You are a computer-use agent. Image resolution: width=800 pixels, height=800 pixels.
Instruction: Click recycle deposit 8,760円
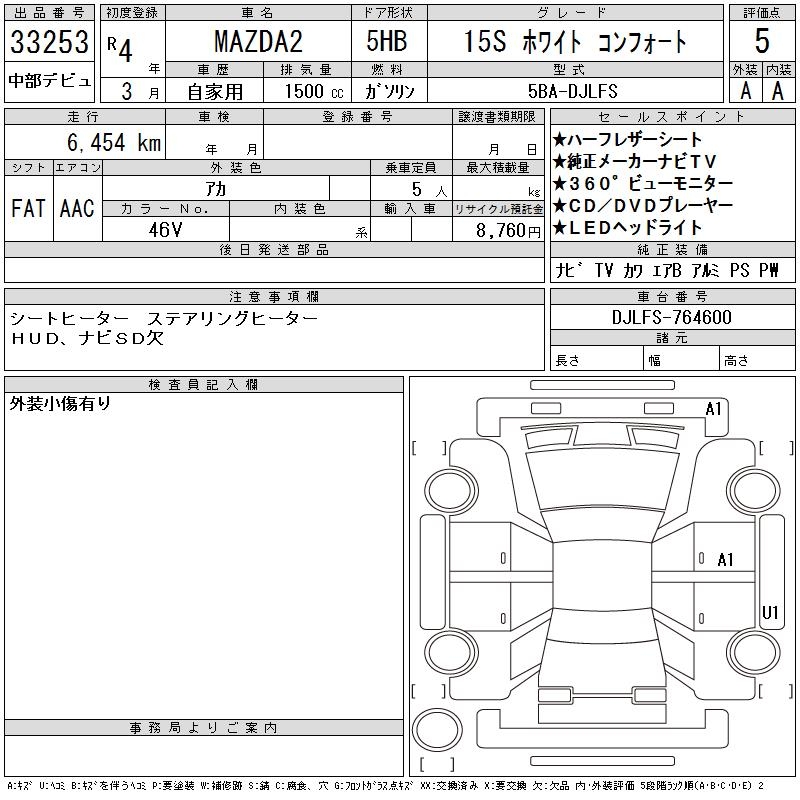click(508, 231)
